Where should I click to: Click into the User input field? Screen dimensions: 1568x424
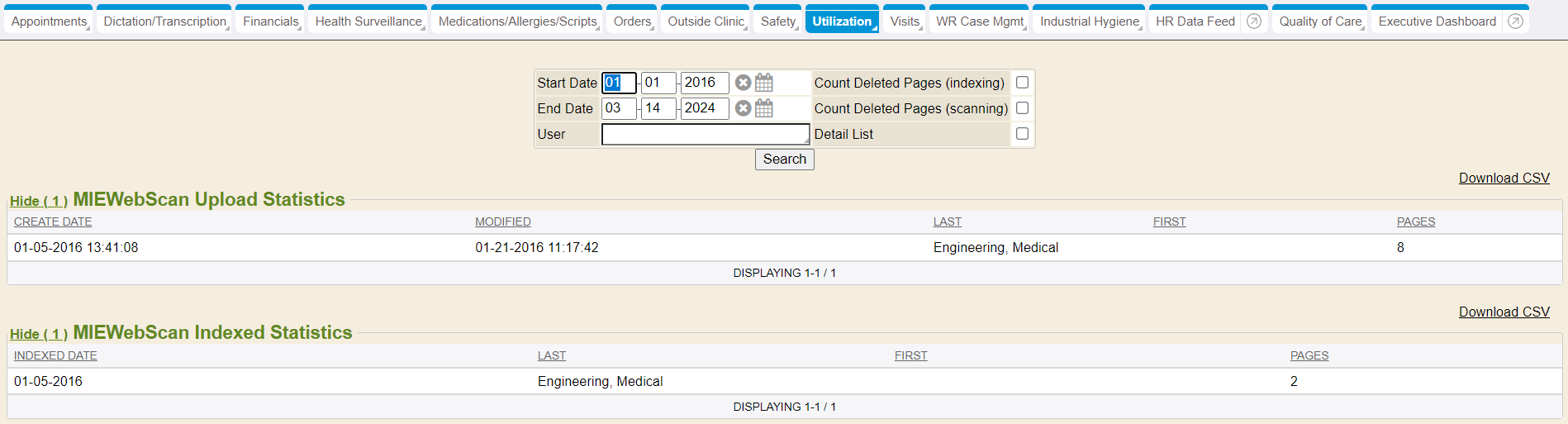pos(705,134)
